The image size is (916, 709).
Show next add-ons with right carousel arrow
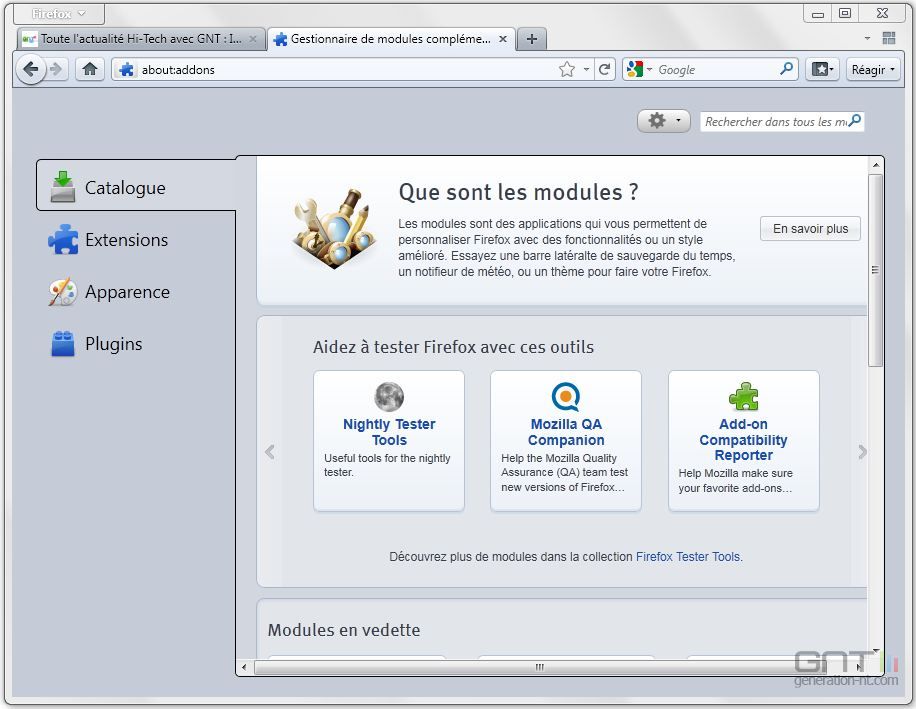(862, 451)
